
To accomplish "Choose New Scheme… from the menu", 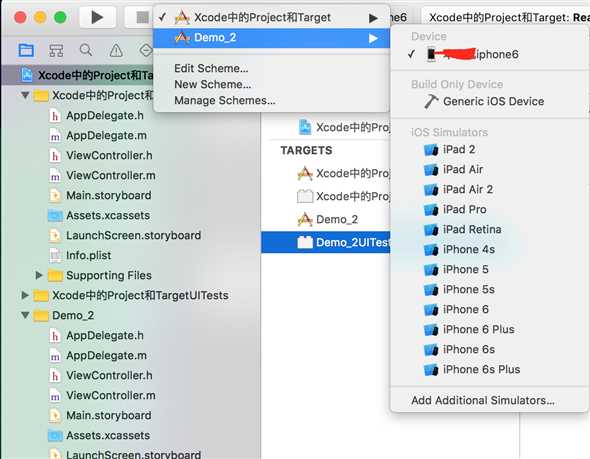I will (x=213, y=84).
